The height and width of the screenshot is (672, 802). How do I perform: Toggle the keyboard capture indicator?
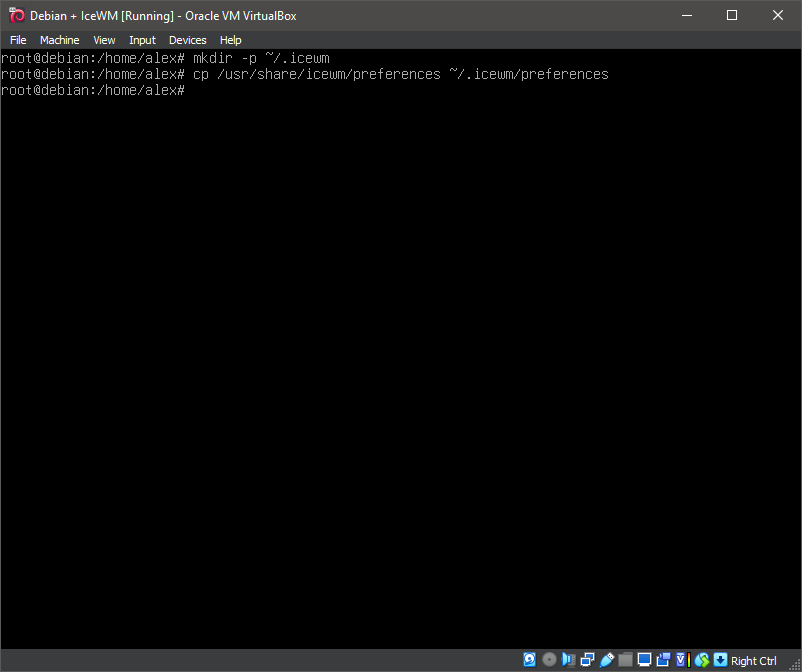tap(720, 659)
